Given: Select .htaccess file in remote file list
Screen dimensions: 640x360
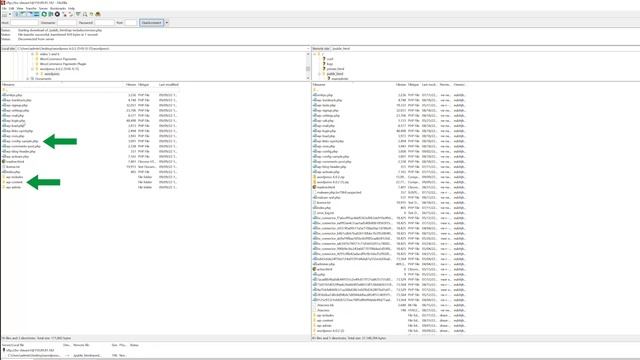Looking at the screenshot, I should coord(323,310).
